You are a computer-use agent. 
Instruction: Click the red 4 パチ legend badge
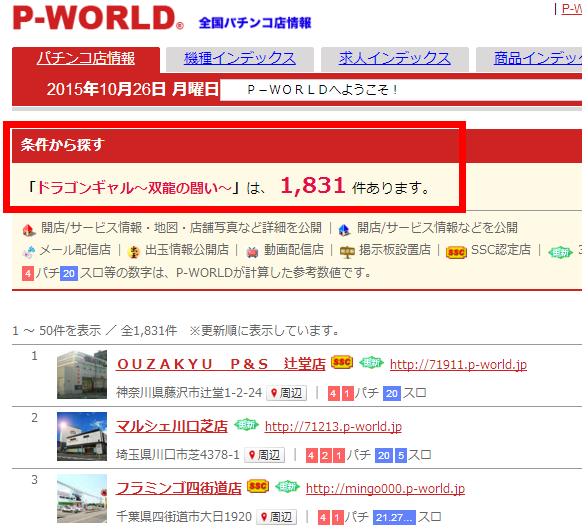pos(28,274)
